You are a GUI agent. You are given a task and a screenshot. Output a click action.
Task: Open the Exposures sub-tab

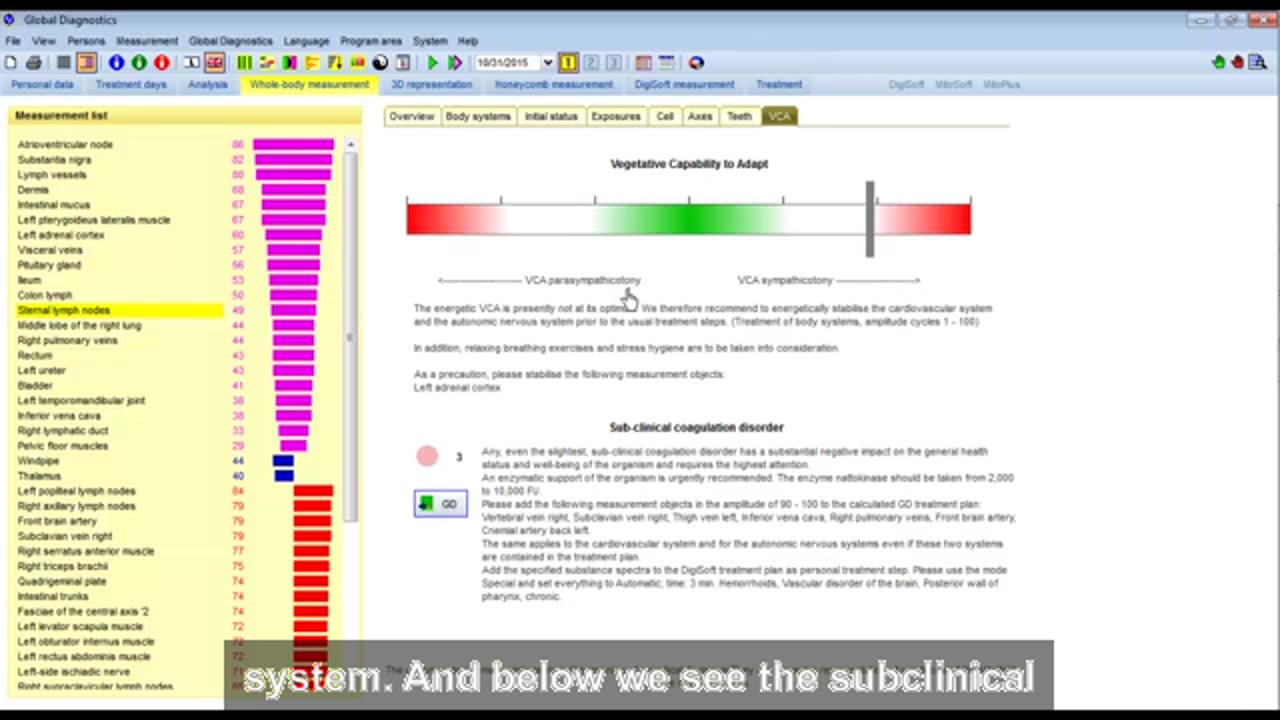pyautogui.click(x=616, y=116)
